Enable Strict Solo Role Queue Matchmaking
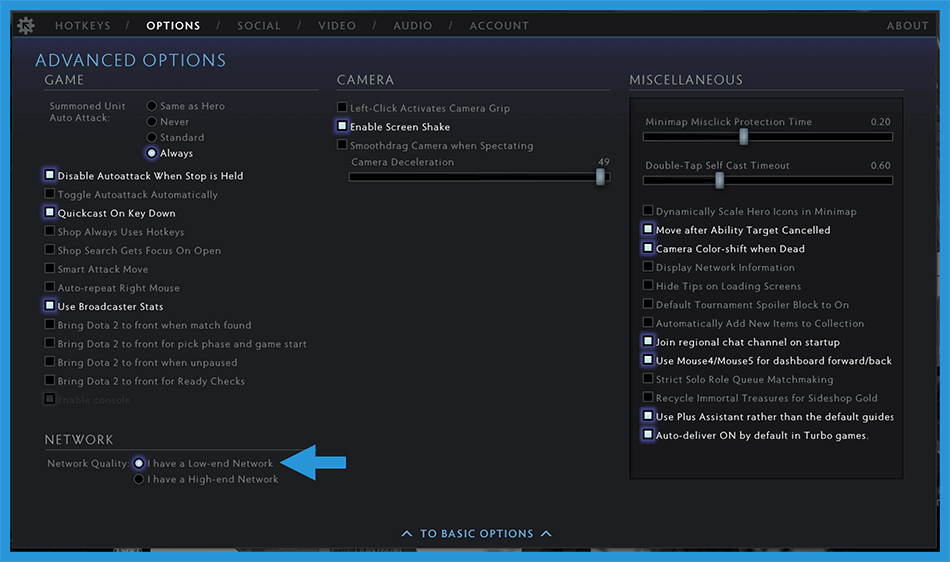The width and height of the screenshot is (950, 562). (x=648, y=379)
